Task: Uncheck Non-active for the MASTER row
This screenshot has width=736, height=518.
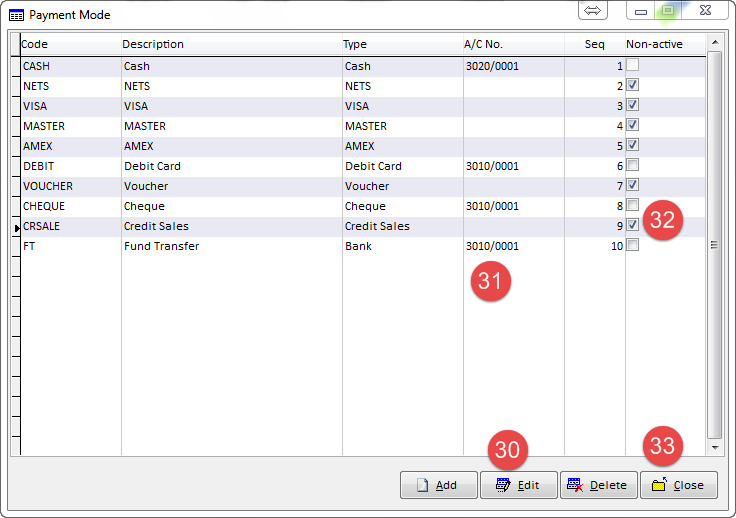Action: (x=633, y=125)
